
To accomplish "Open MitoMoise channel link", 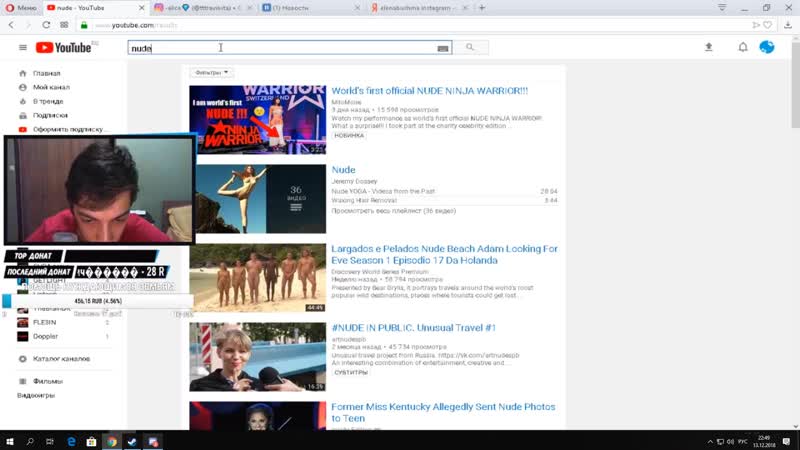I will [x=346, y=102].
